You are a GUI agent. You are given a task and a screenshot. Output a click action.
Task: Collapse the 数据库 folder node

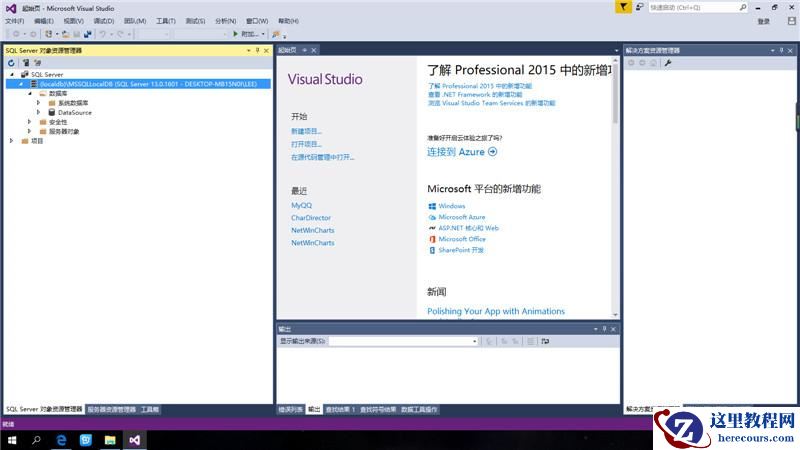(30, 94)
